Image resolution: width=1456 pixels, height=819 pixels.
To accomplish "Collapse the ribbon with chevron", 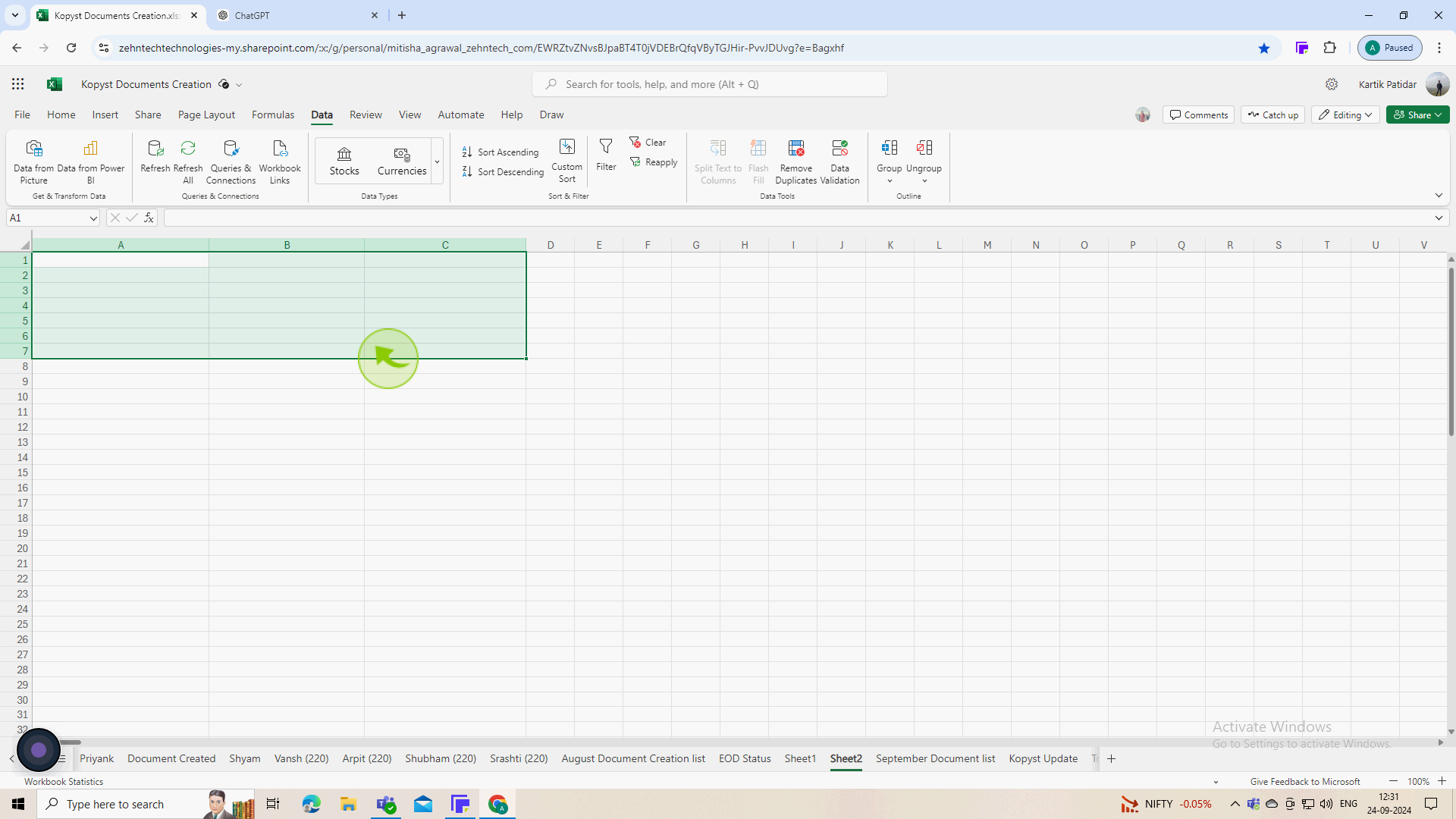I will 1439,196.
